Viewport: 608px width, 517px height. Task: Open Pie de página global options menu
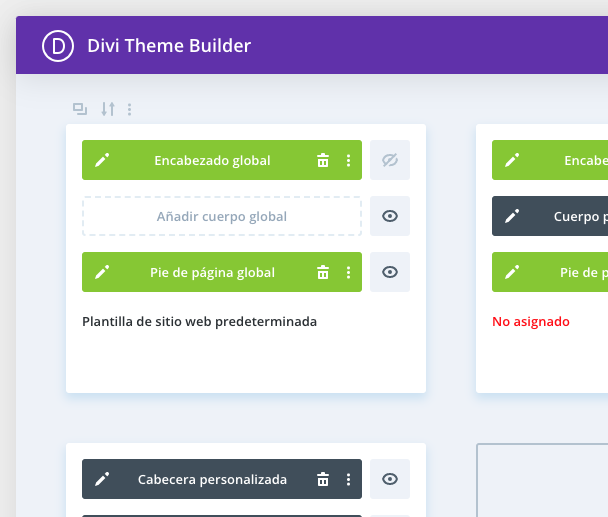point(348,272)
